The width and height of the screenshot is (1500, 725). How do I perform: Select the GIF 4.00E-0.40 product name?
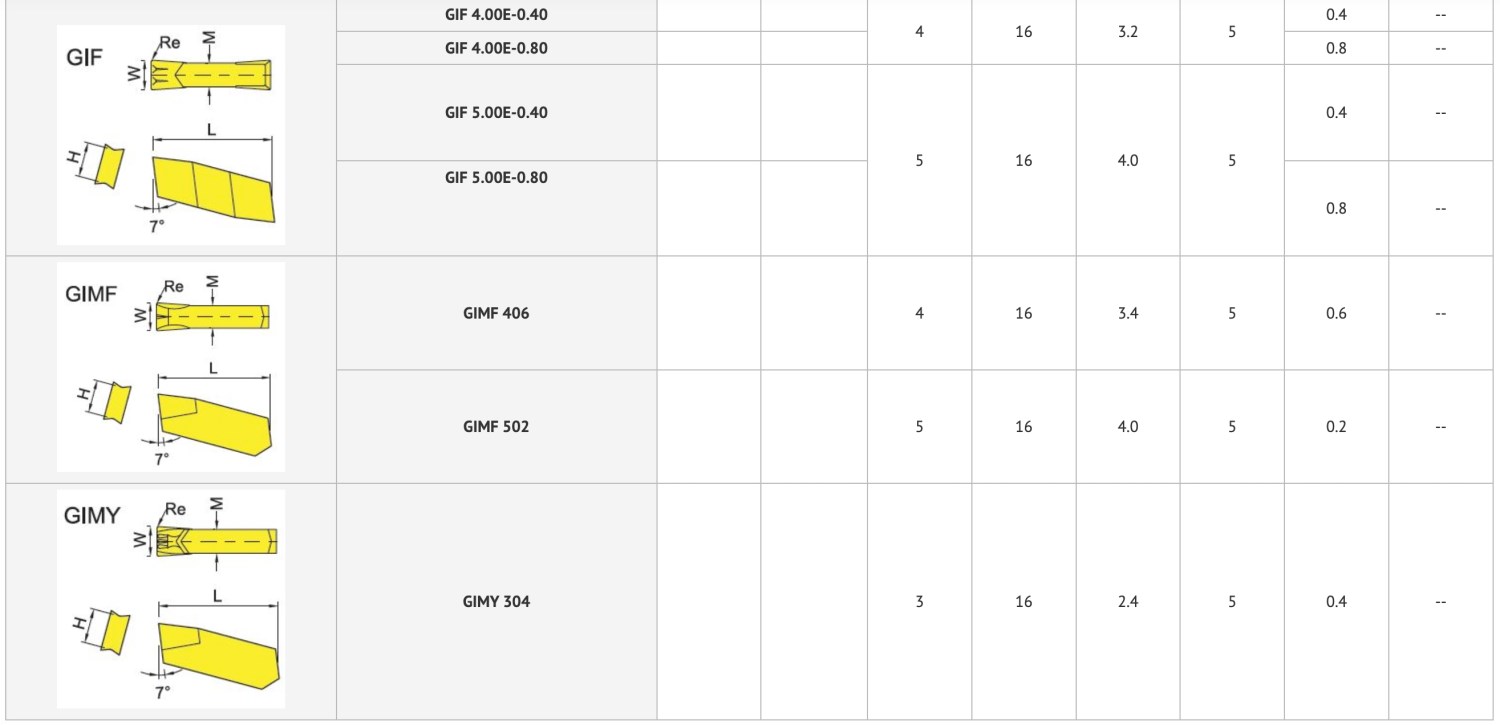pos(496,15)
